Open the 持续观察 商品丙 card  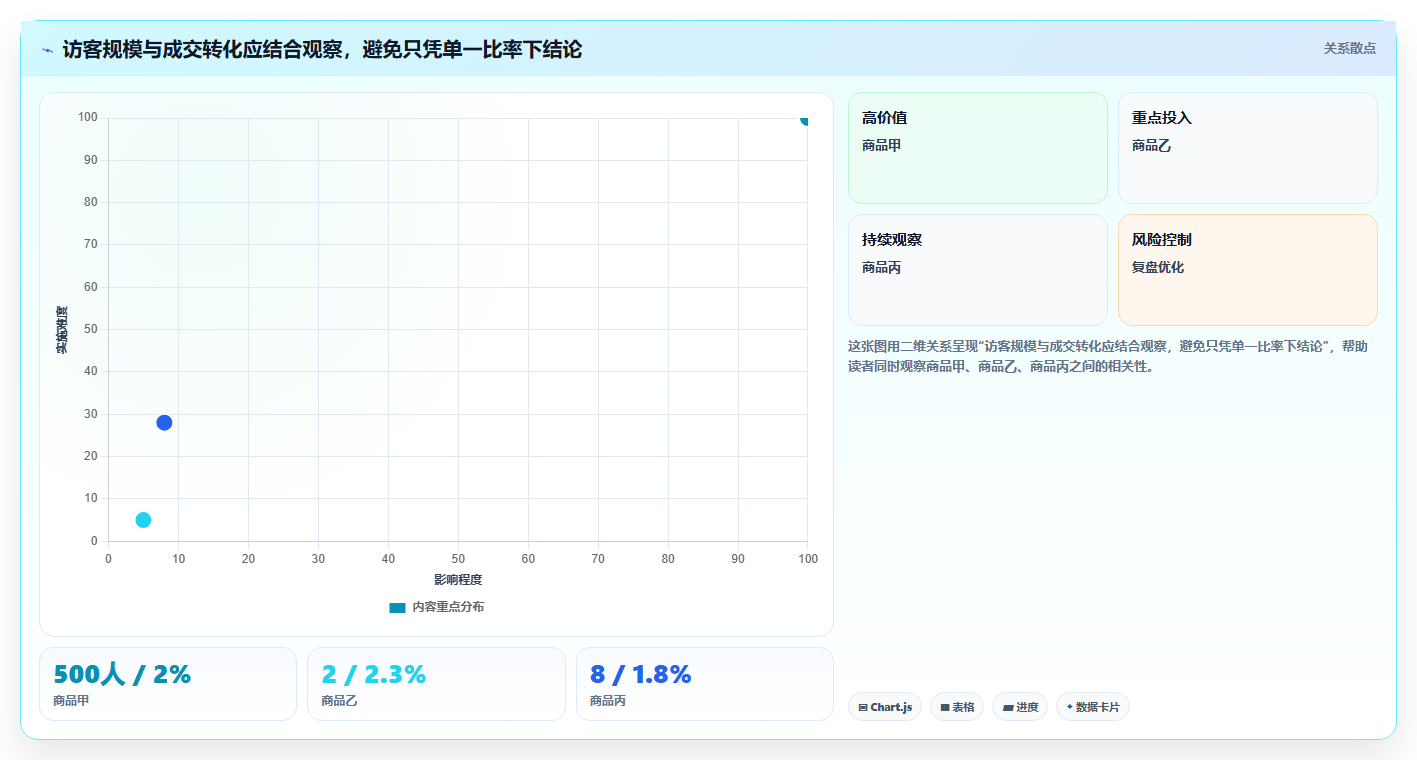click(x=977, y=270)
